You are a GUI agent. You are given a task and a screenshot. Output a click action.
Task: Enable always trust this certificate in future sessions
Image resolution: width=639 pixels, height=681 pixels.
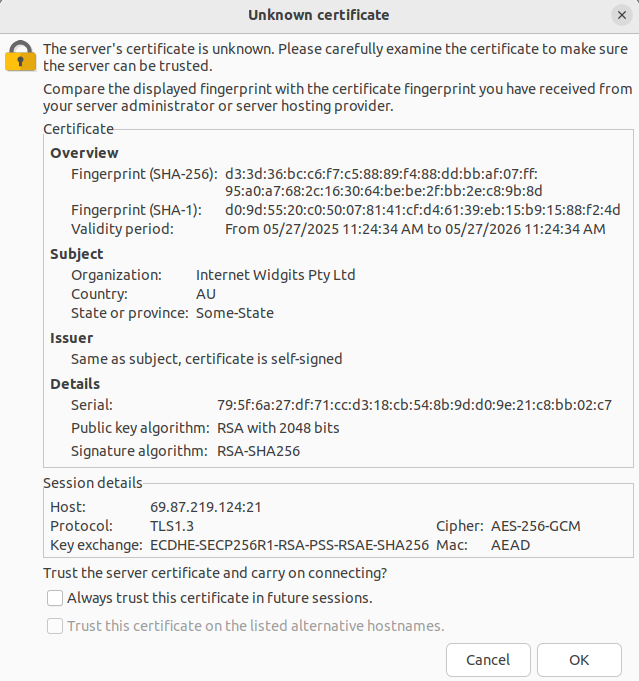click(x=54, y=599)
